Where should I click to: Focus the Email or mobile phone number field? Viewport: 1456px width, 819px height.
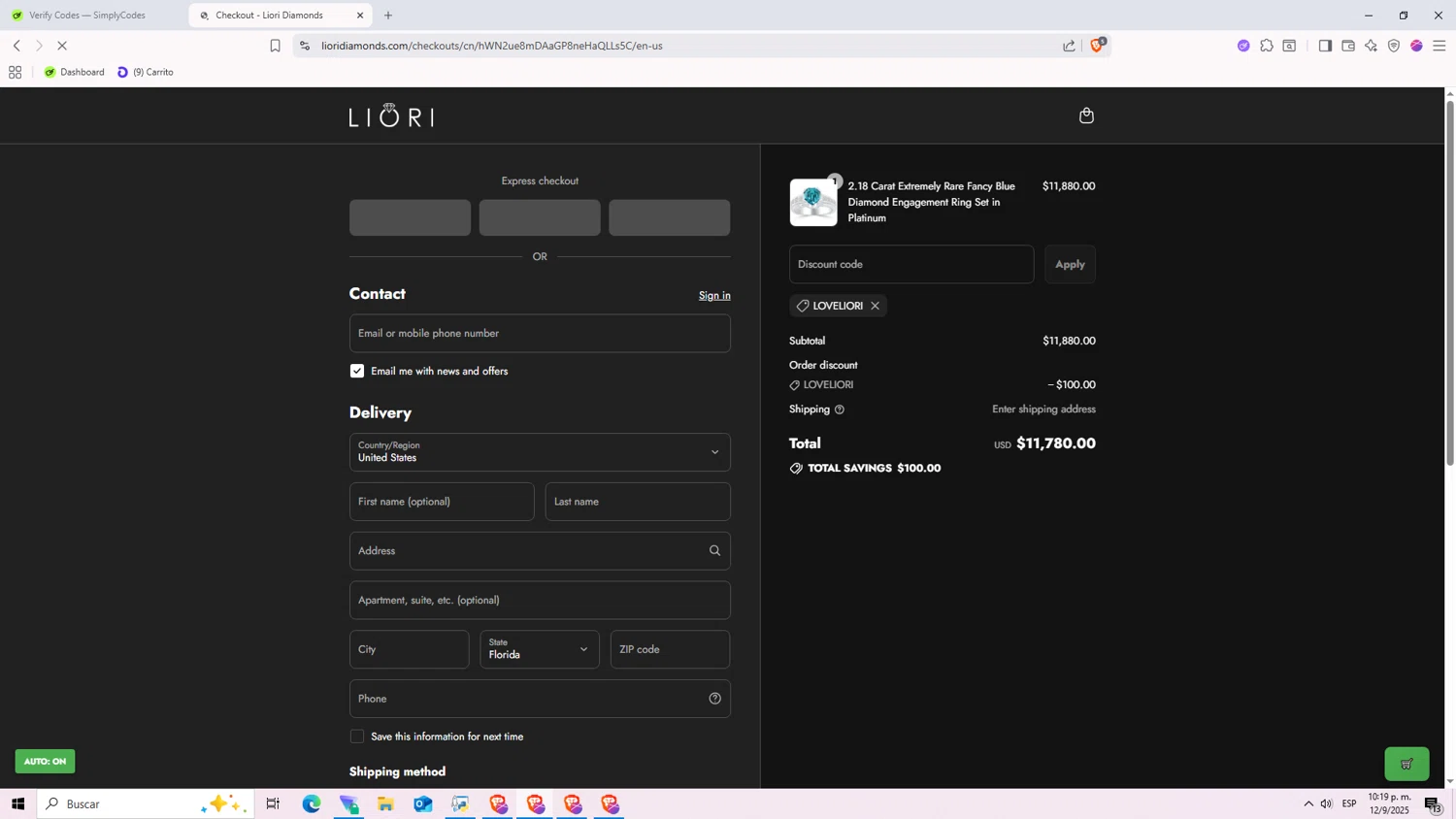tap(540, 333)
